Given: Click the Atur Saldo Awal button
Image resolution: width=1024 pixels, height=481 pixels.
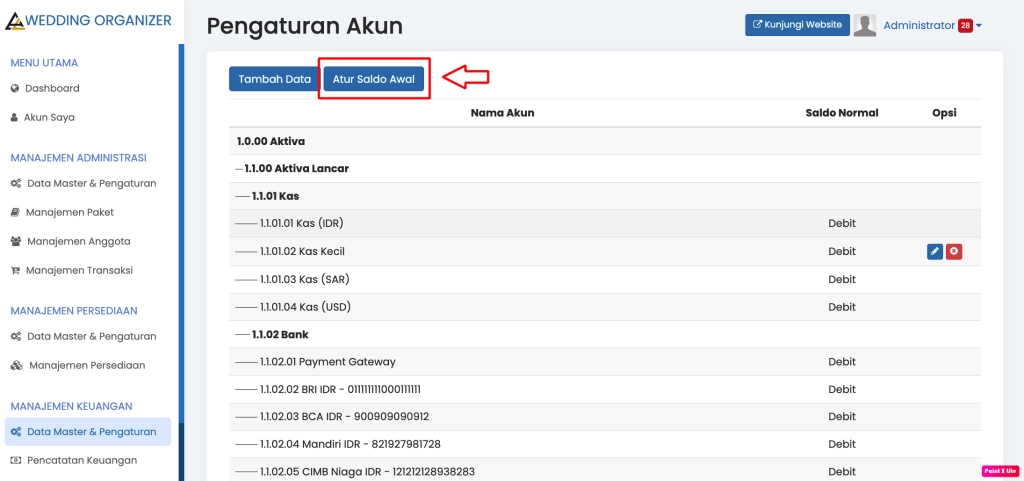Looking at the screenshot, I should coord(373,79).
